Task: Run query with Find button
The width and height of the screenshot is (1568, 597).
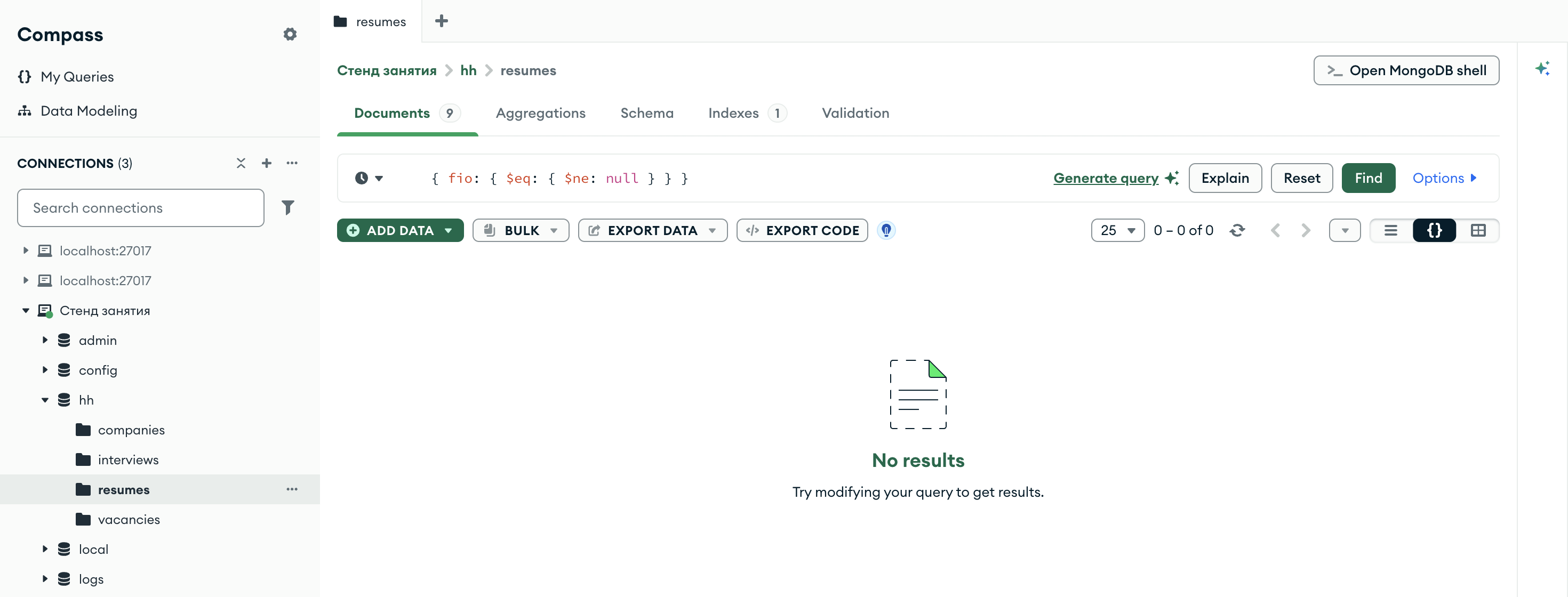Action: click(x=1369, y=179)
